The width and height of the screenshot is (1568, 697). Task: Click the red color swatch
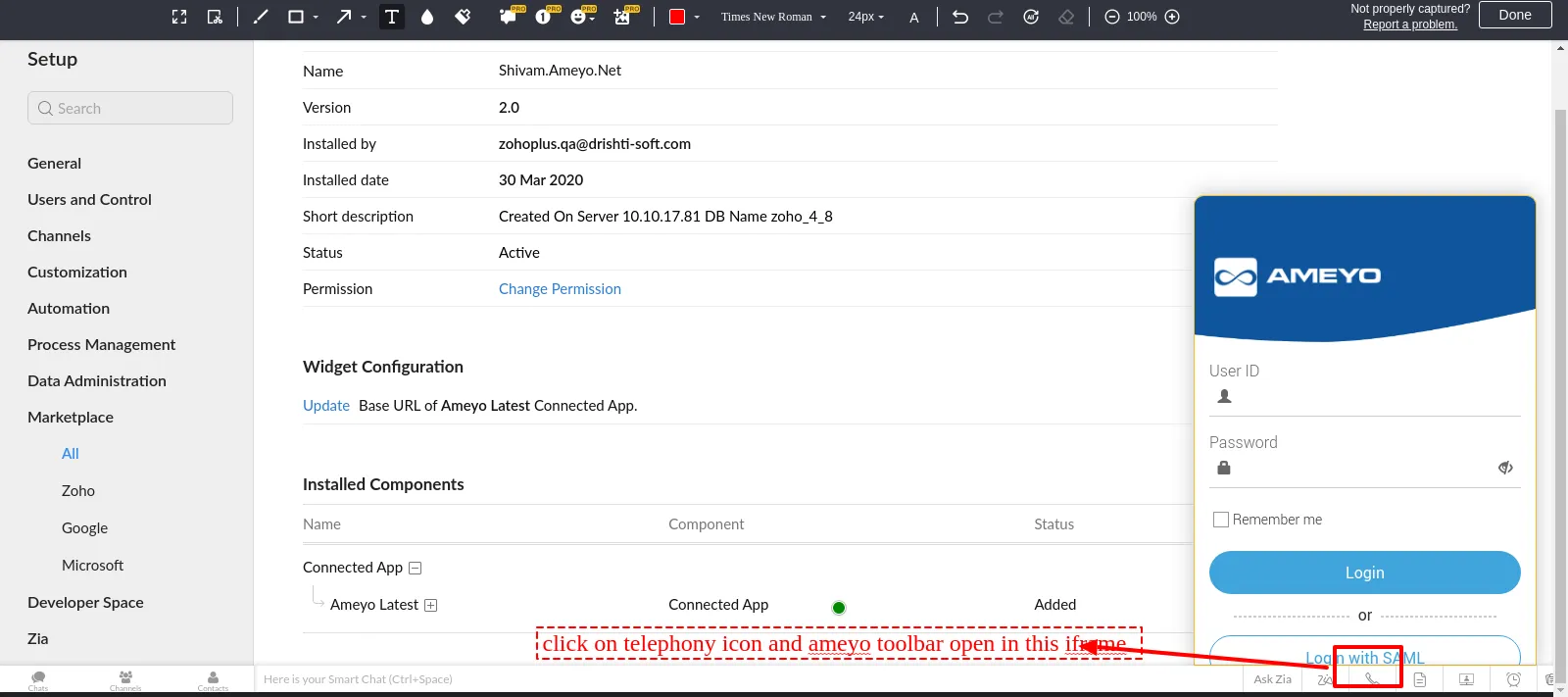tap(676, 17)
